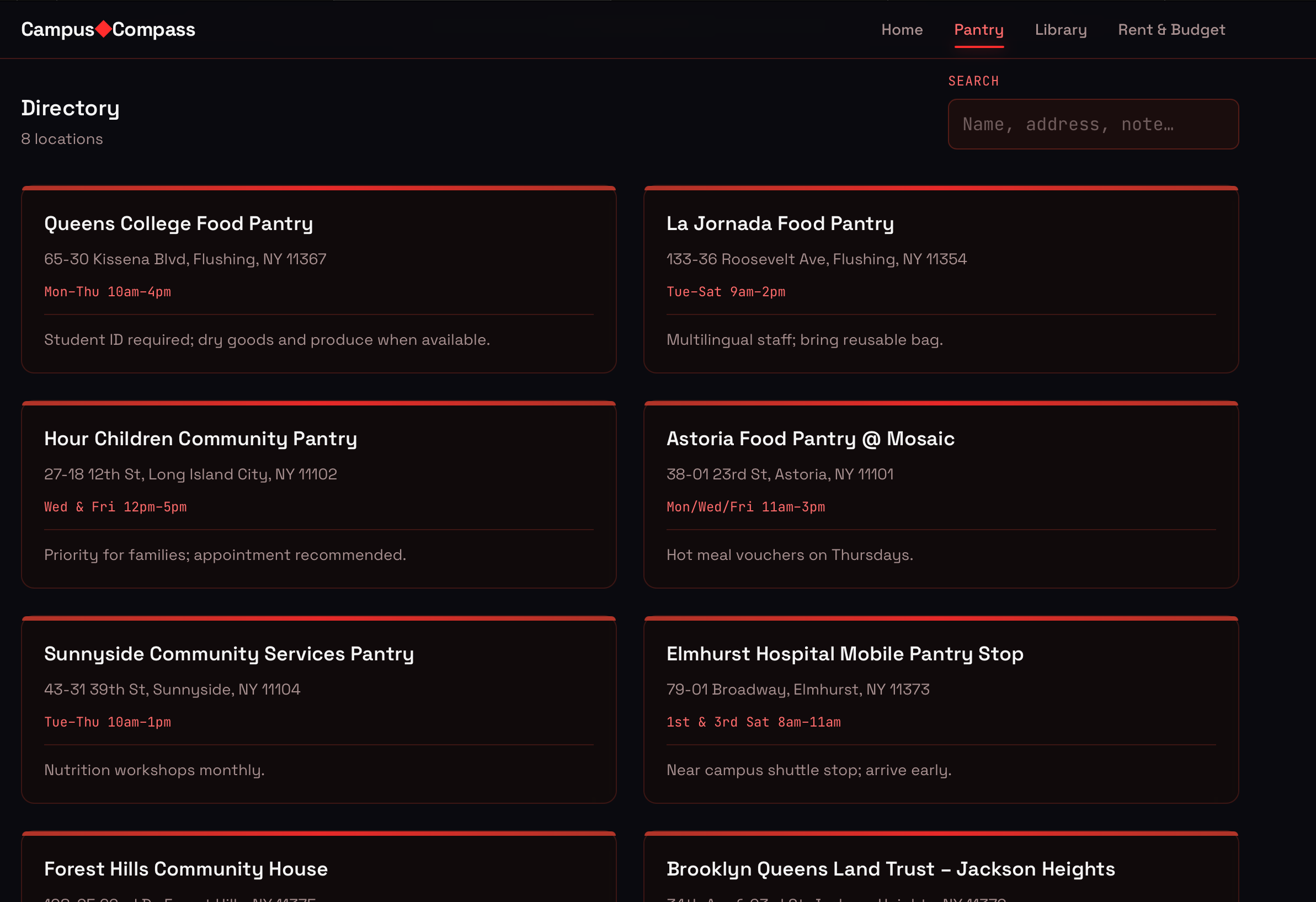Go to the Library page

1060,29
